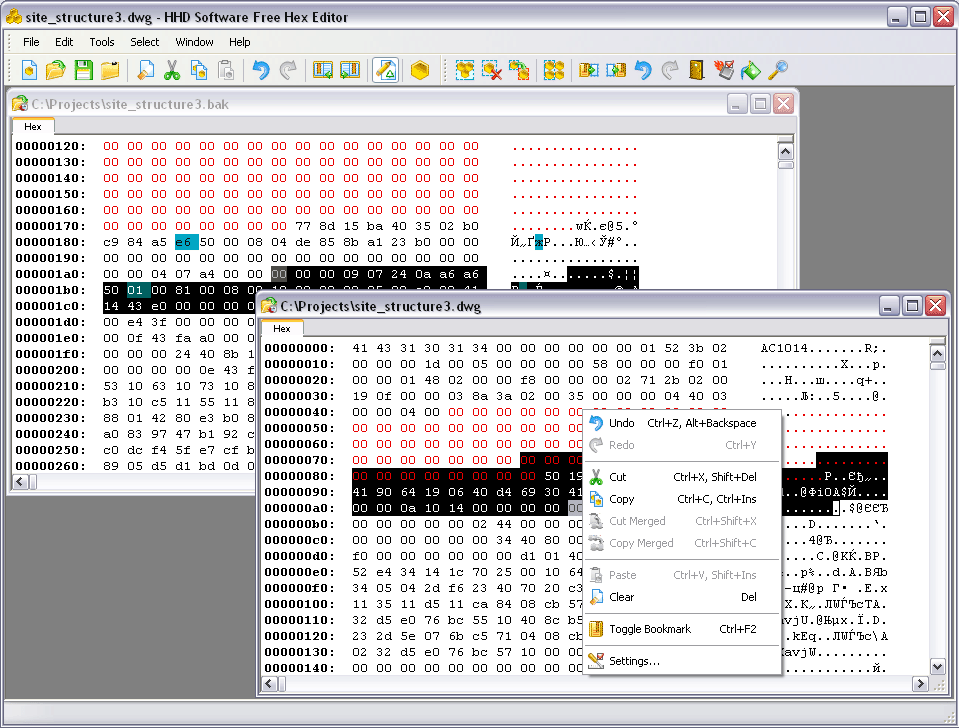Open the File menu

(31, 42)
